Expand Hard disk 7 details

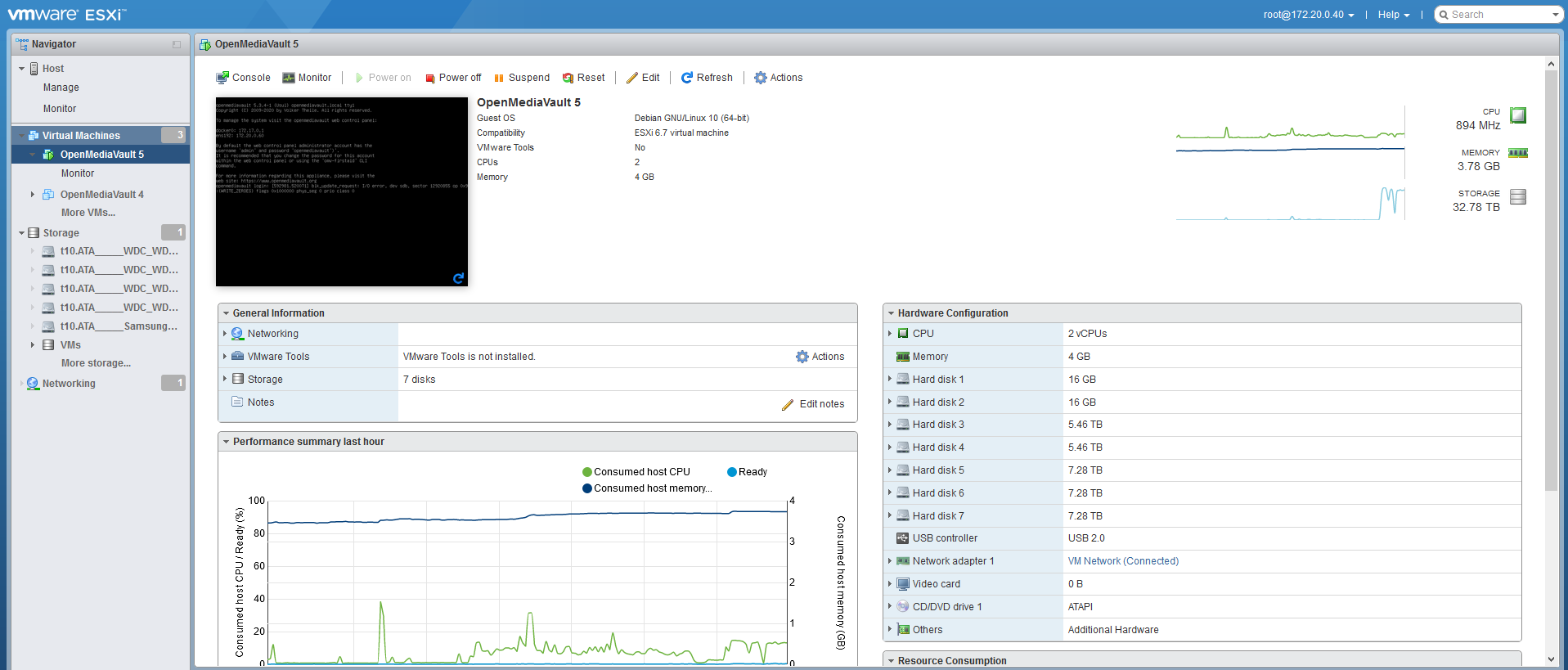[x=890, y=516]
